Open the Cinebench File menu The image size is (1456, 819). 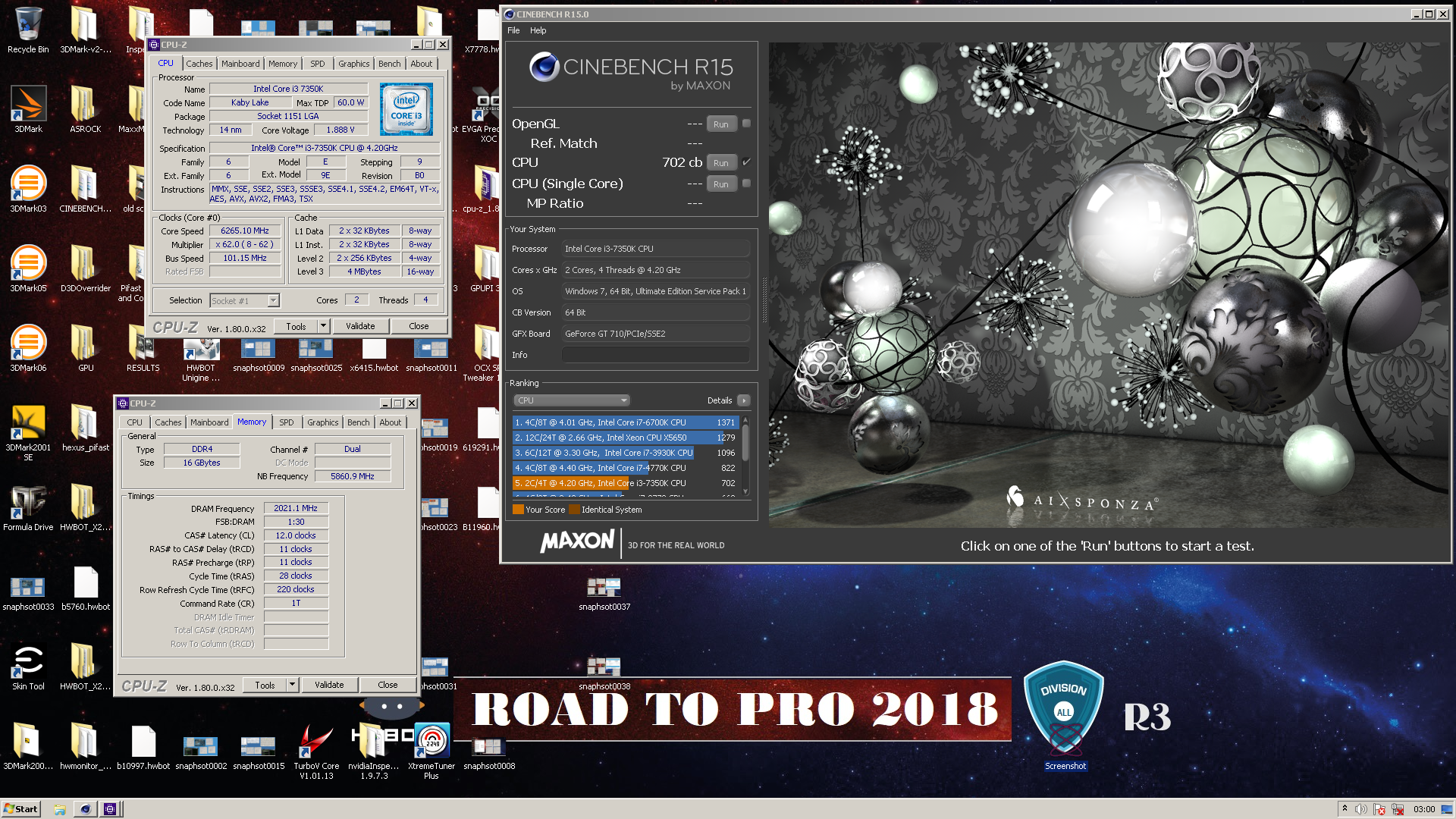[513, 30]
